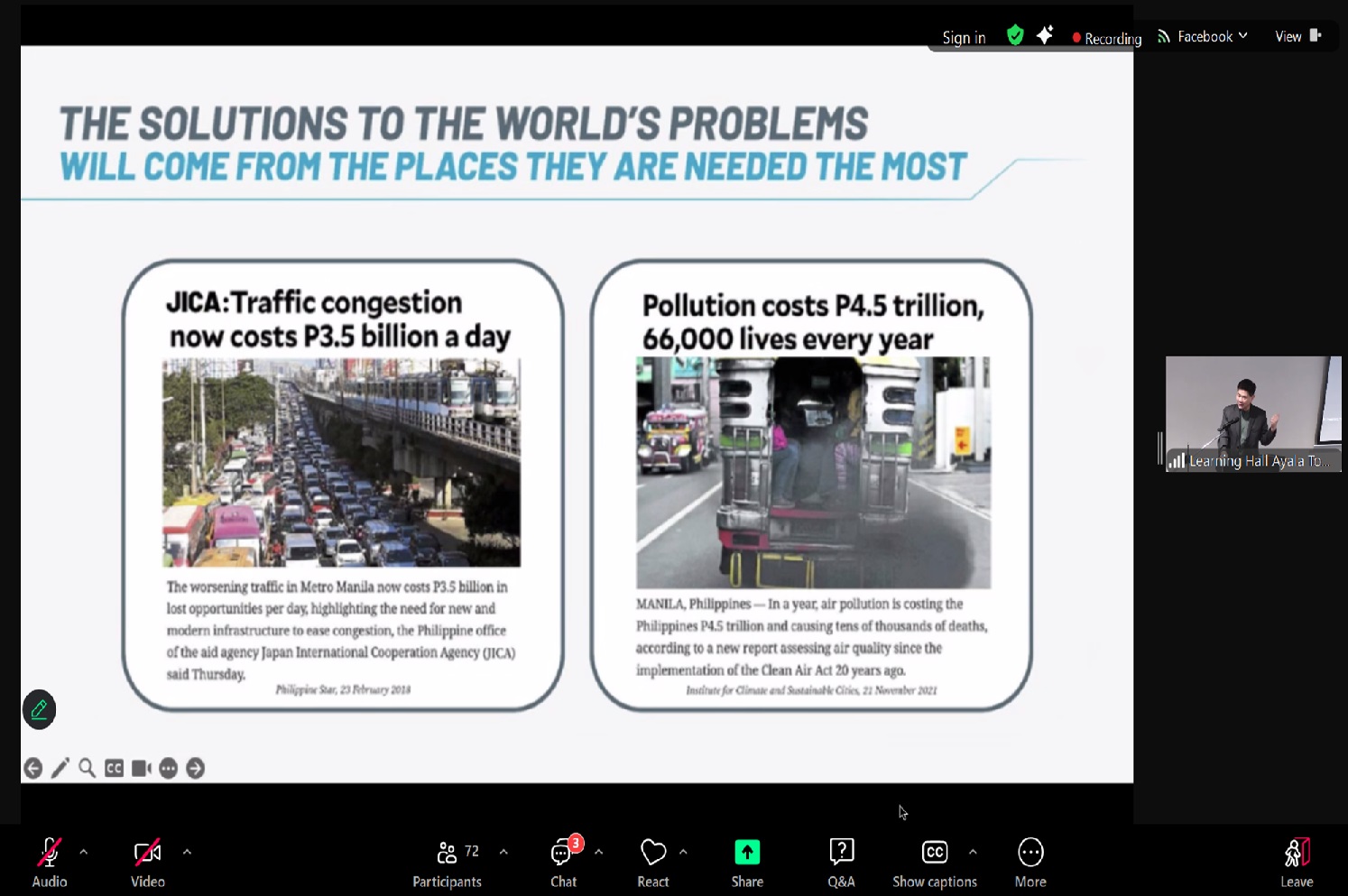Open the Participants panel

[x=447, y=862]
